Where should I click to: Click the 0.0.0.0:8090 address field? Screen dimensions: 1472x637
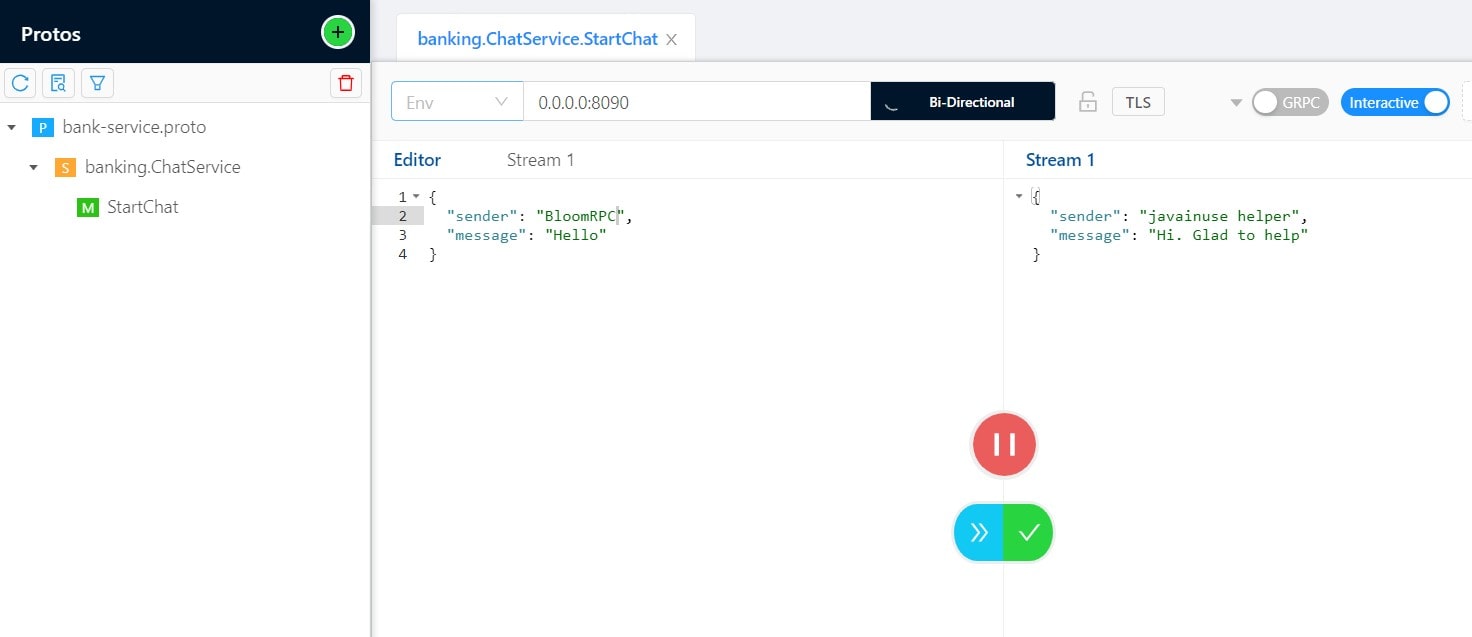697,102
